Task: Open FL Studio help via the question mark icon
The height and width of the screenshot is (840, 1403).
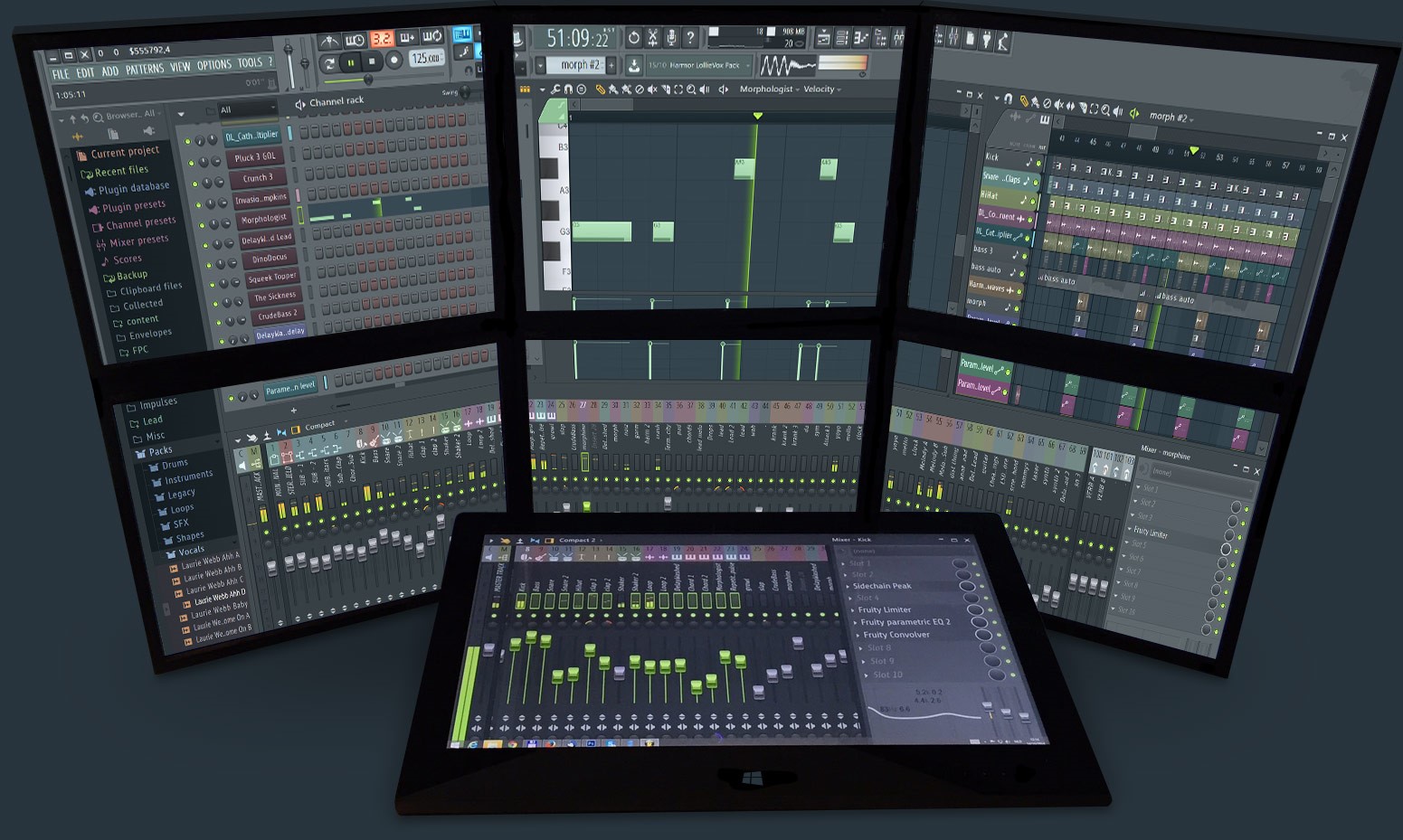Action: point(691,36)
